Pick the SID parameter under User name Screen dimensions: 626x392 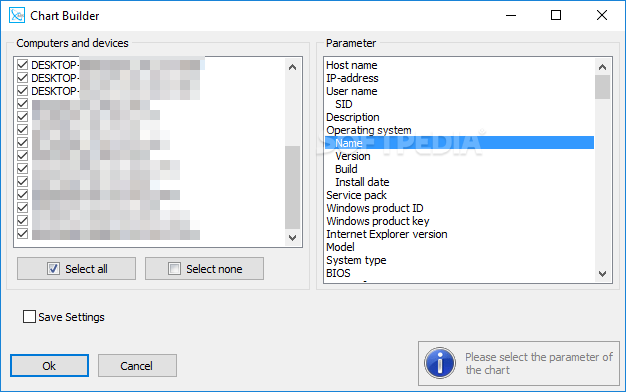[x=459, y=104]
